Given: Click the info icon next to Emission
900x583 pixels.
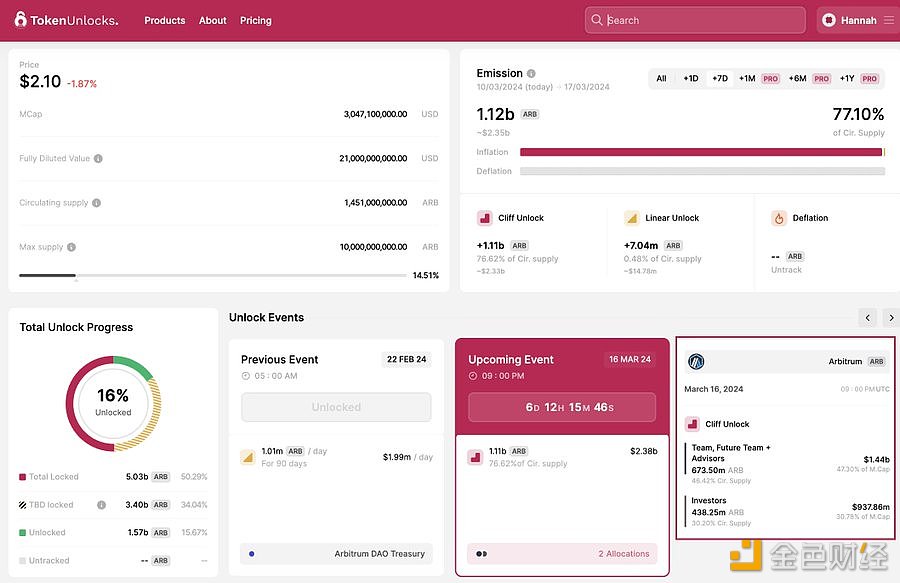Looking at the screenshot, I should (531, 73).
